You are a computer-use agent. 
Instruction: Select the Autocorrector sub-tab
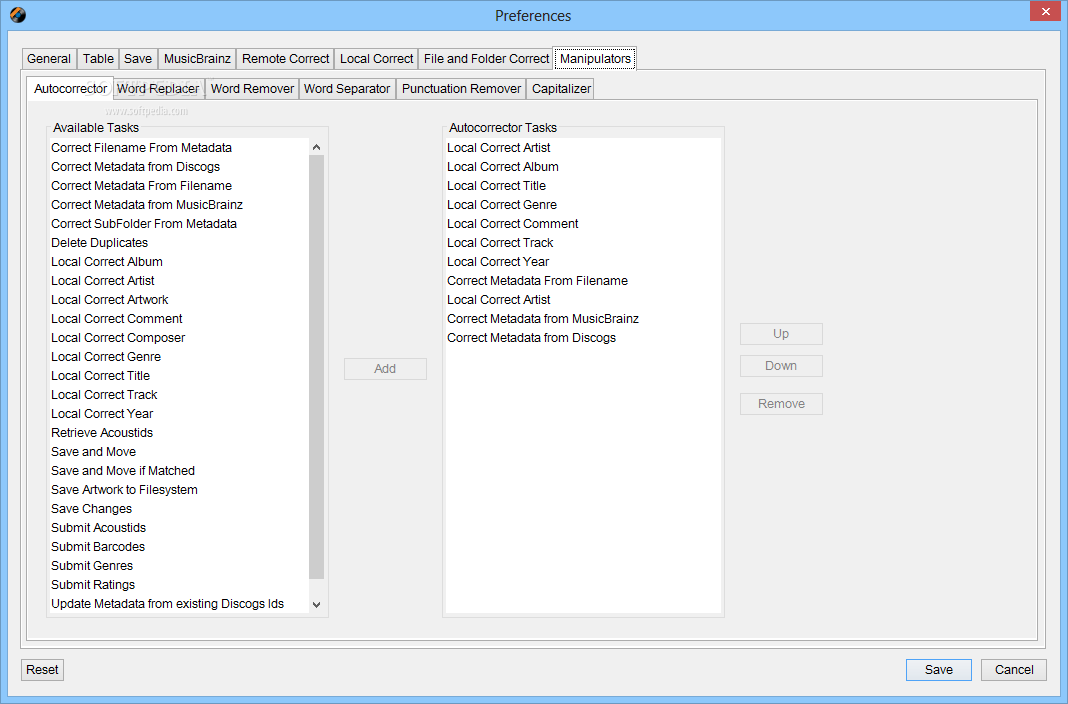coord(70,89)
